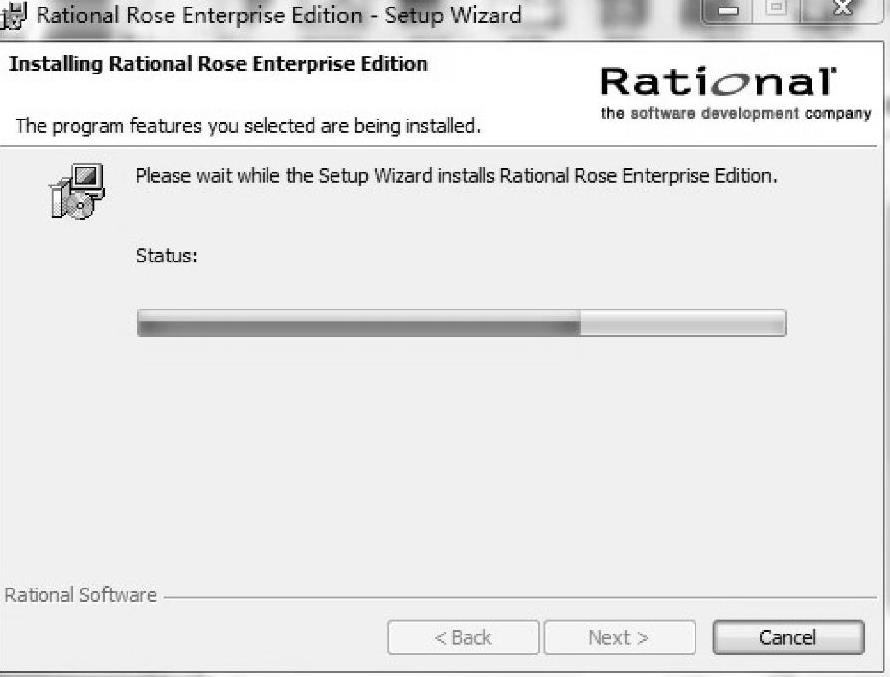The image size is (890, 677).
Task: Click the "Status:" label
Action: point(166,255)
